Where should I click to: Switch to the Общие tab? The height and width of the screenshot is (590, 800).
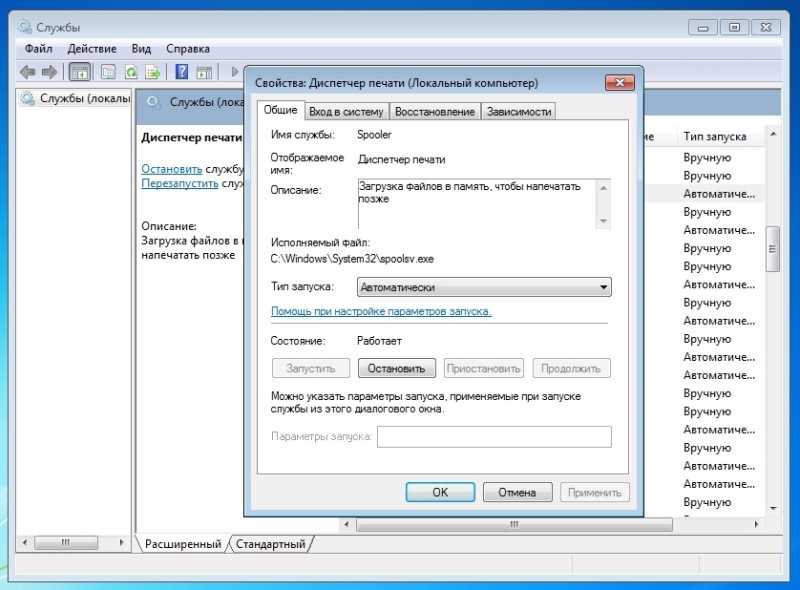coord(280,110)
